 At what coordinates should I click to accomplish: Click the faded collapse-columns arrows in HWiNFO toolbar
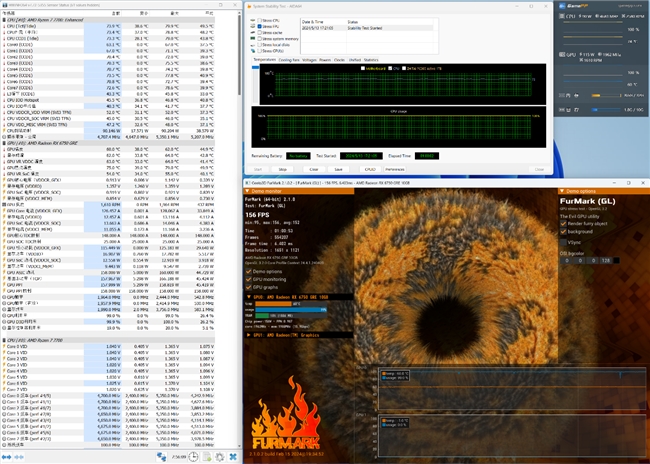coord(19,457)
